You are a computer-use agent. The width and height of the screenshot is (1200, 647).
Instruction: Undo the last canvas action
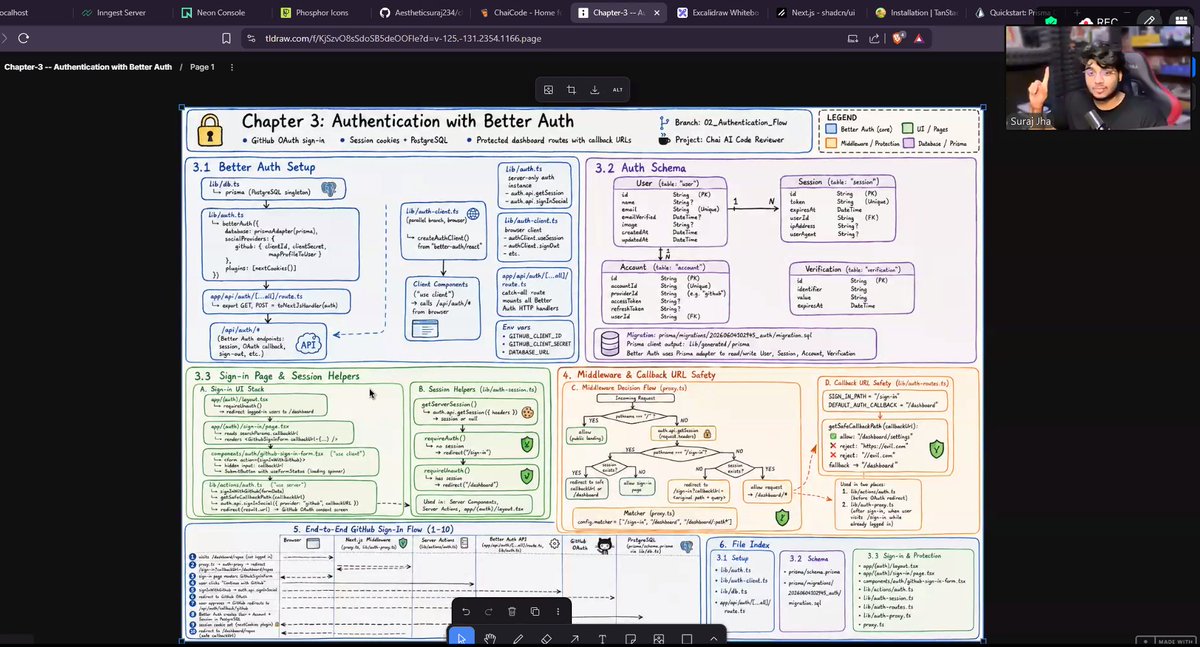(465, 611)
